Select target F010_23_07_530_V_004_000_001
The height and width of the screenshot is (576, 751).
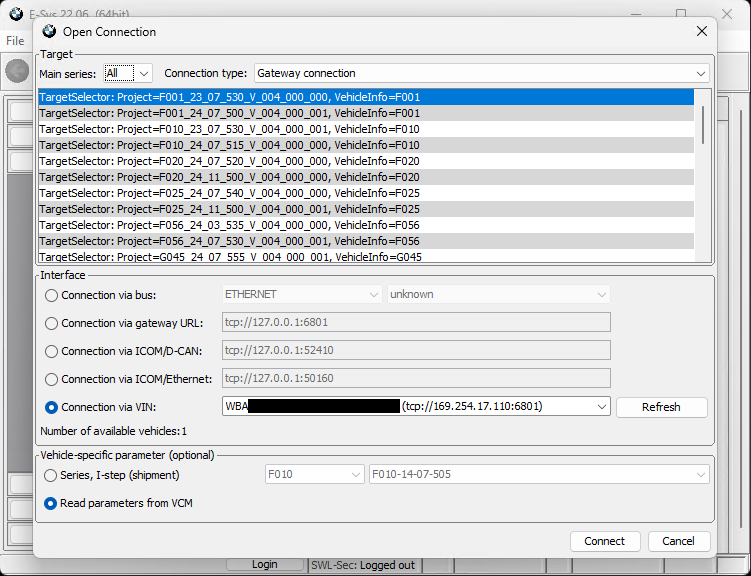[x=366, y=129]
